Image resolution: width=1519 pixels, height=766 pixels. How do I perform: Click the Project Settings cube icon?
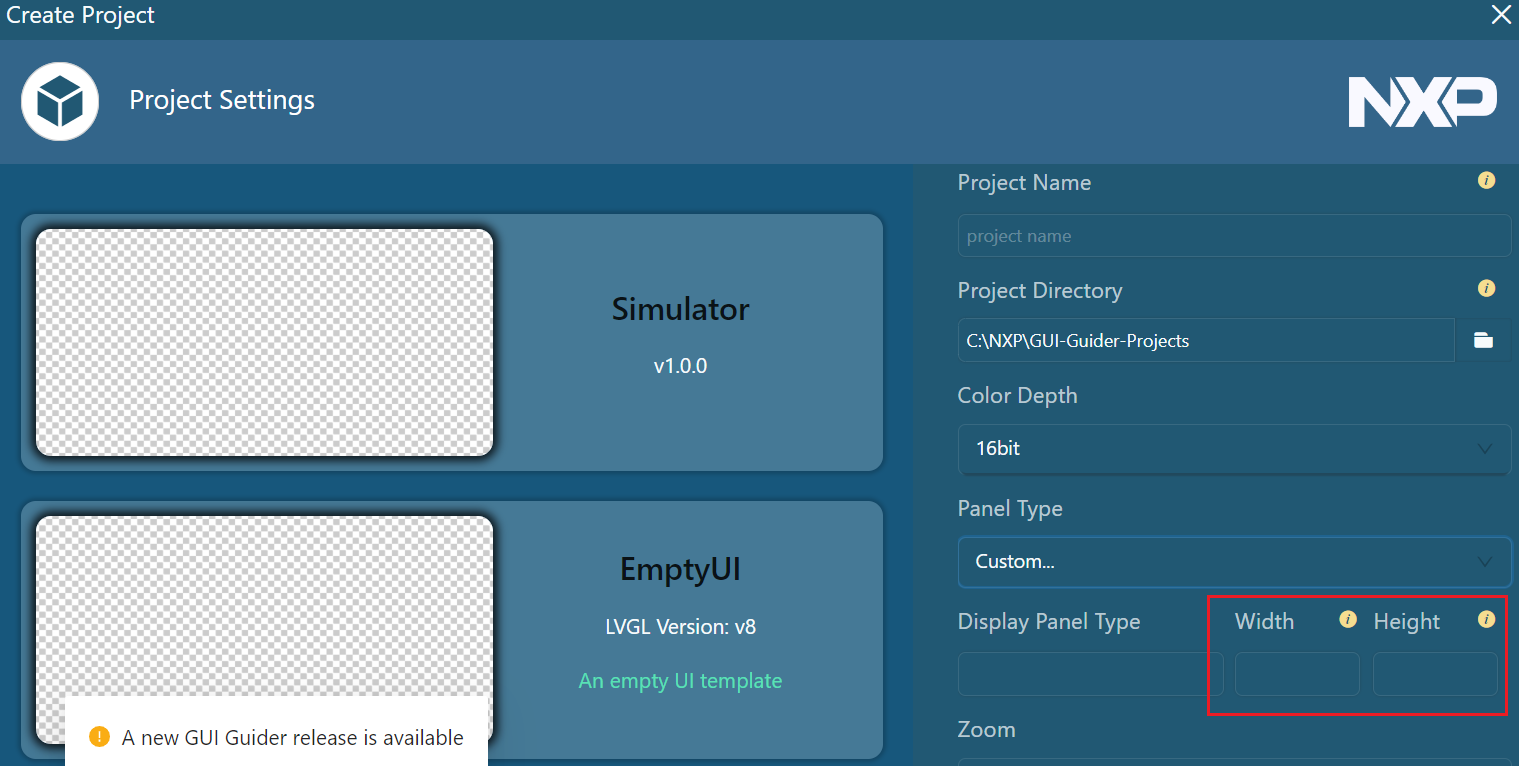(60, 101)
